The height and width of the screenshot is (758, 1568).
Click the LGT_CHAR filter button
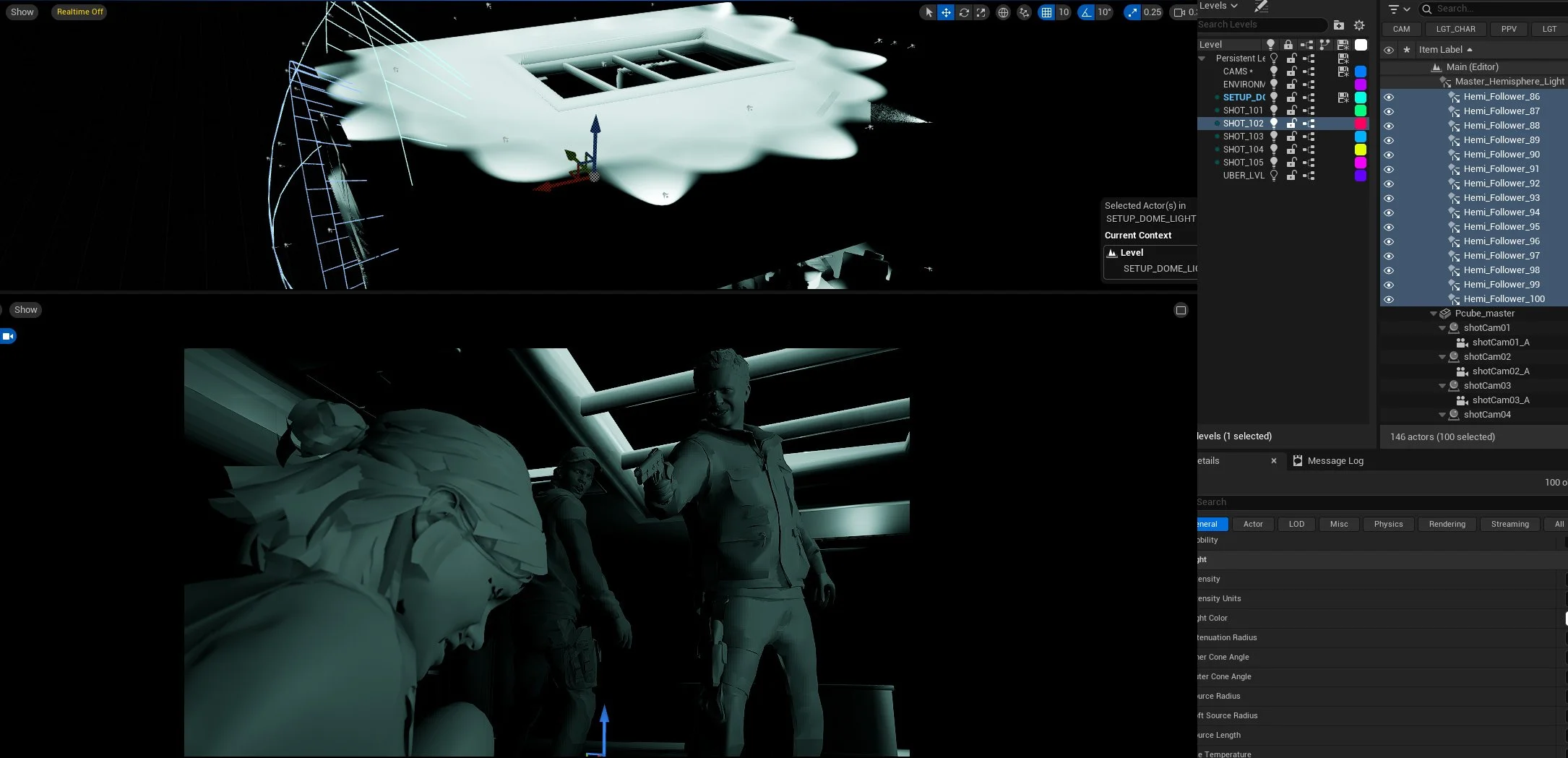pyautogui.click(x=1455, y=30)
